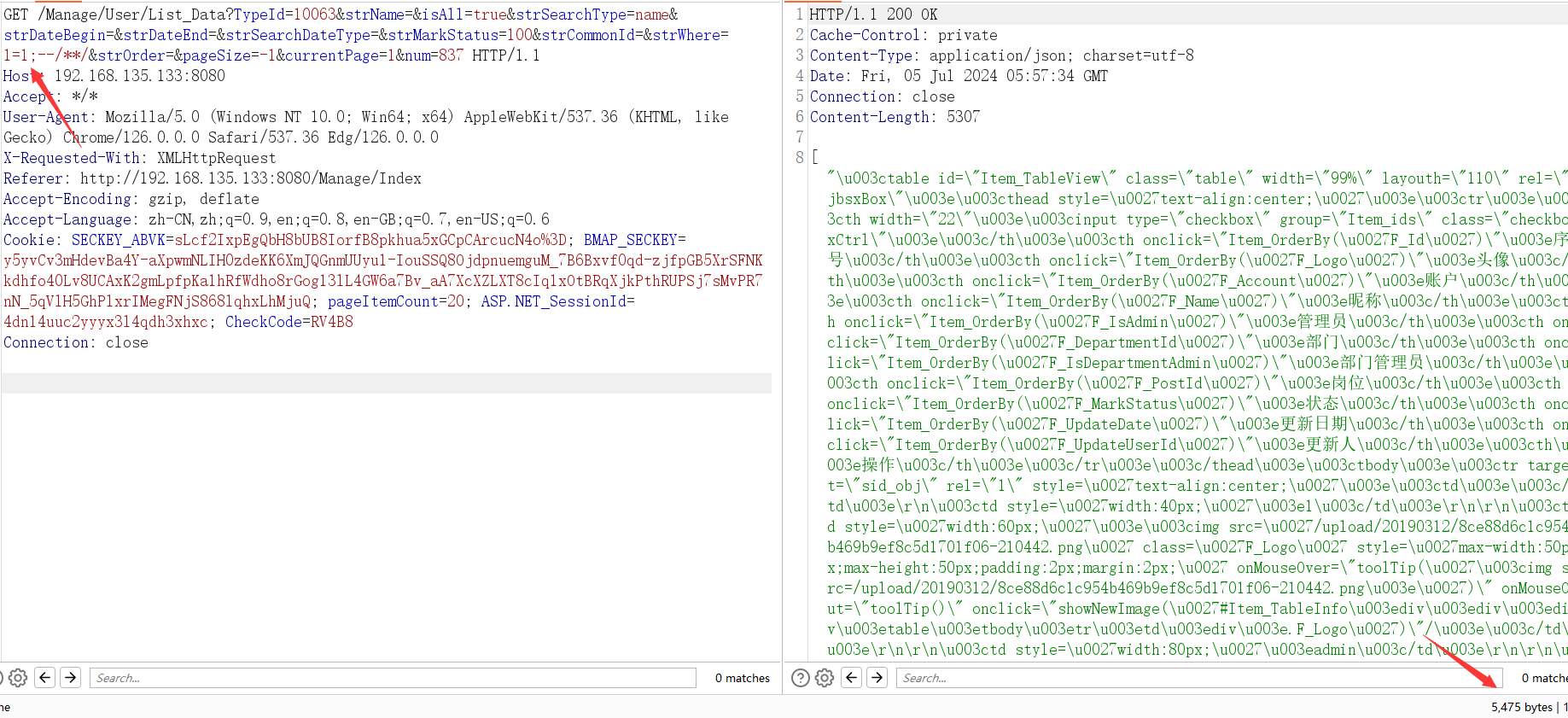
Task: Click the Cookie header name in request
Action: point(29,240)
